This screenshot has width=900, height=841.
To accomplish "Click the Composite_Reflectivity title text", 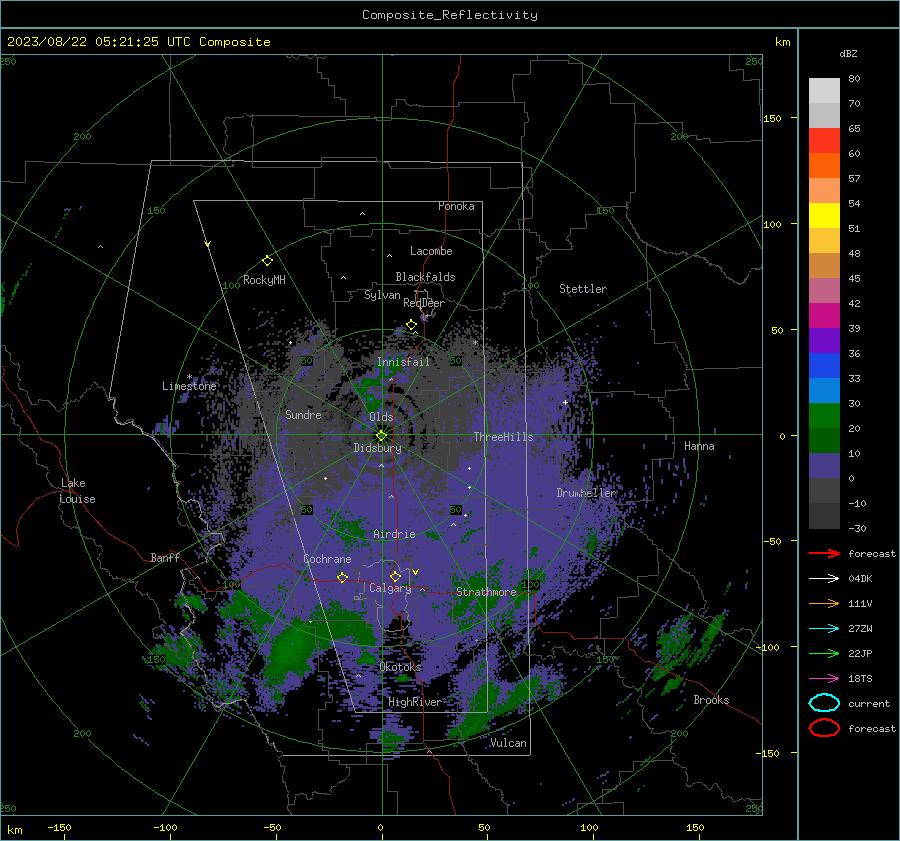I will tap(449, 15).
